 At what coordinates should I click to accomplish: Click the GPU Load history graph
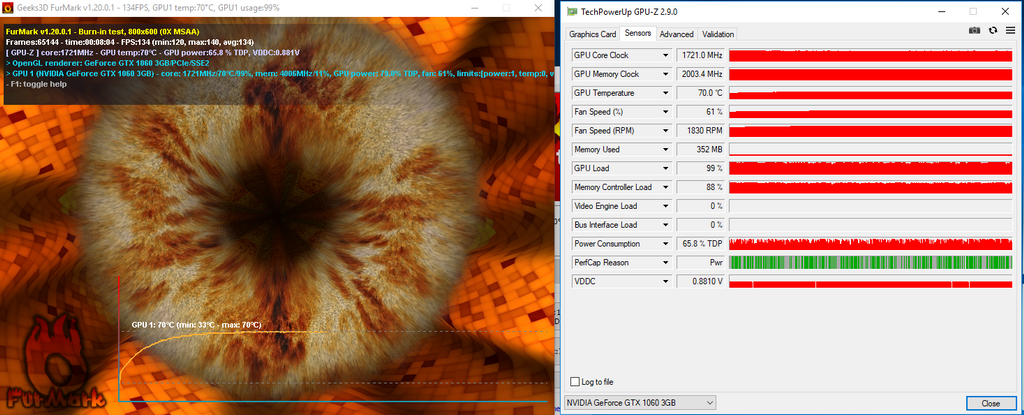tap(871, 169)
